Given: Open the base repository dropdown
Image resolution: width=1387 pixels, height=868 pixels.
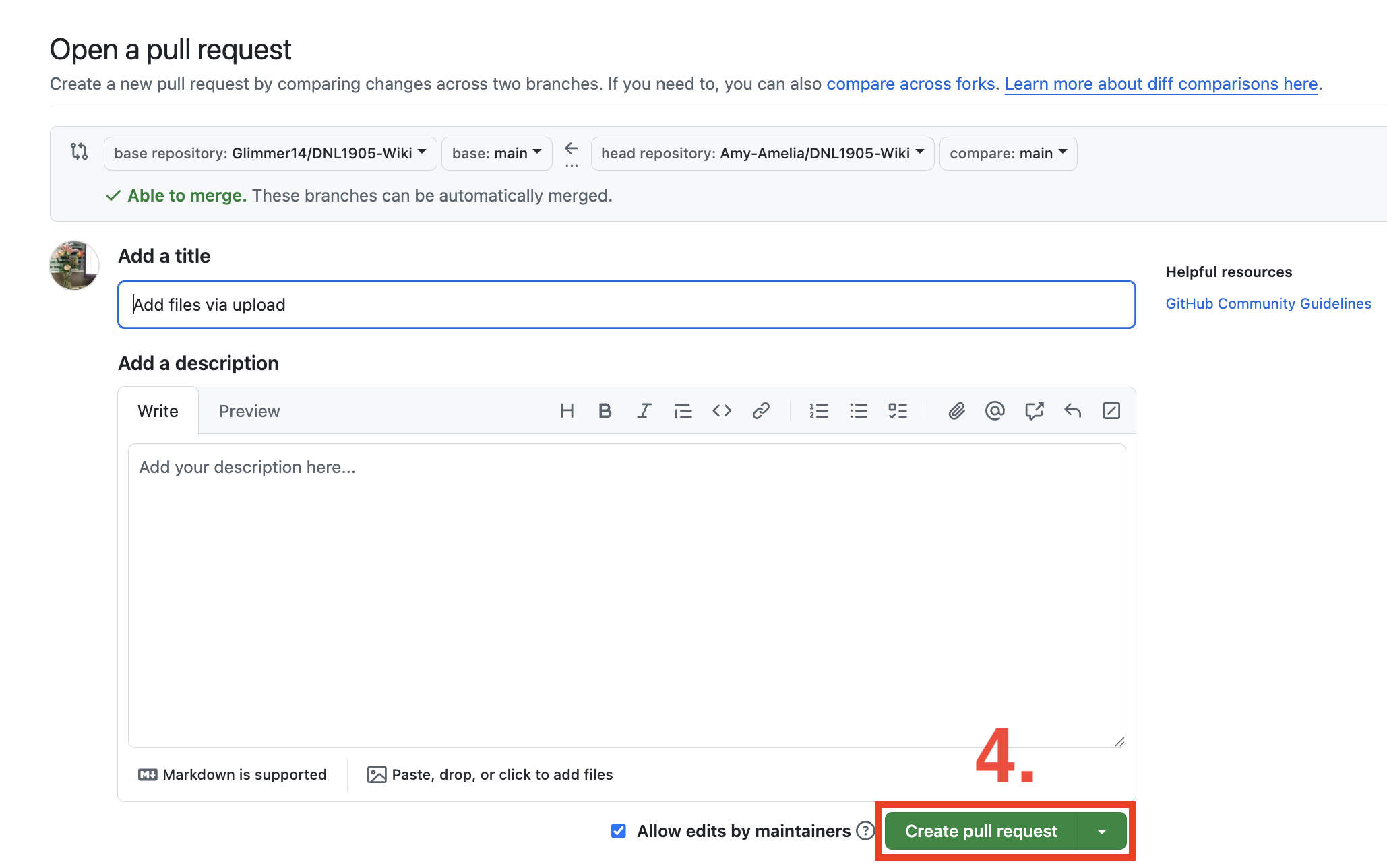Looking at the screenshot, I should click(x=270, y=154).
